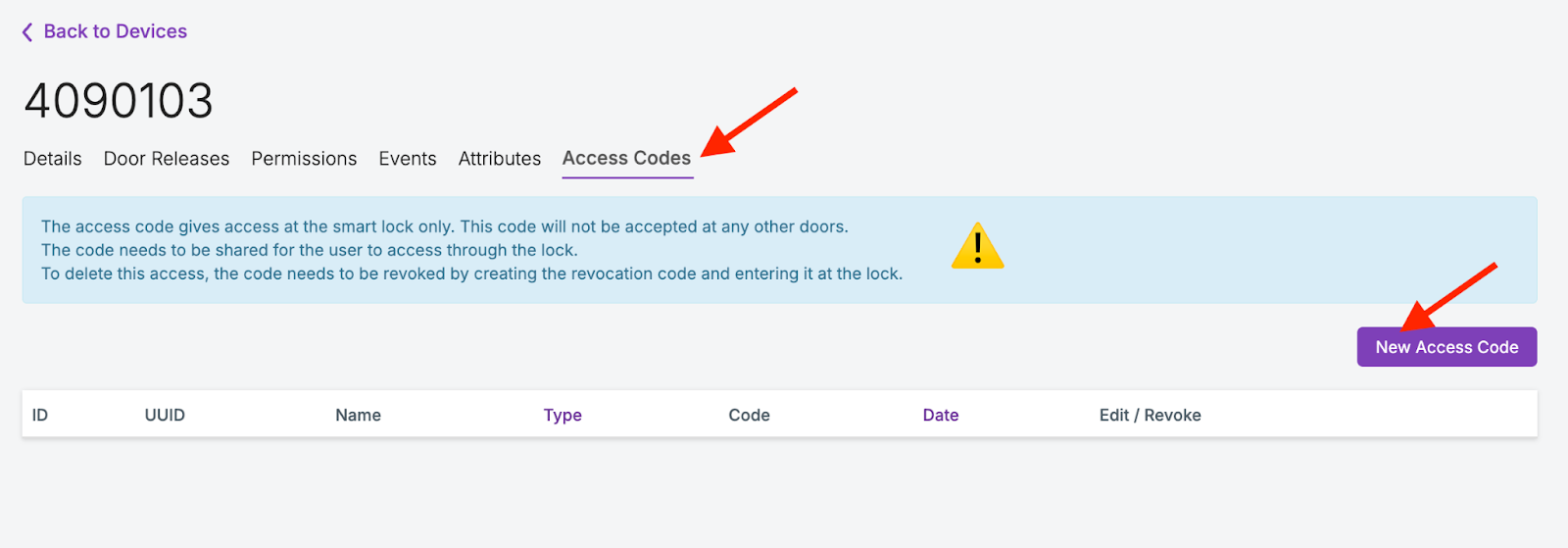
Task: Go to the Permissions tab
Action: point(304,159)
